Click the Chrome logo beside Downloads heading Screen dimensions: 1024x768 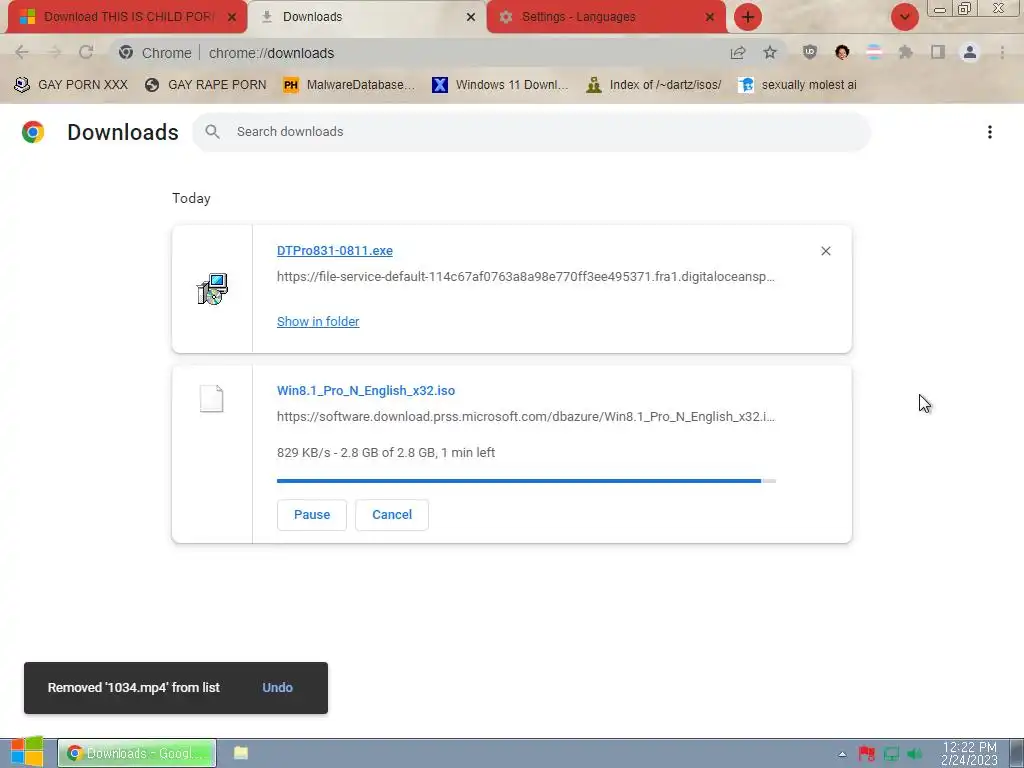tap(33, 132)
